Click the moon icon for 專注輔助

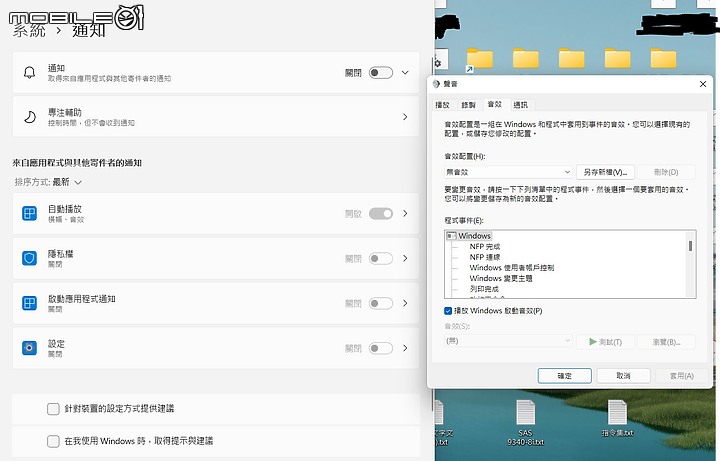pyautogui.click(x=29, y=117)
